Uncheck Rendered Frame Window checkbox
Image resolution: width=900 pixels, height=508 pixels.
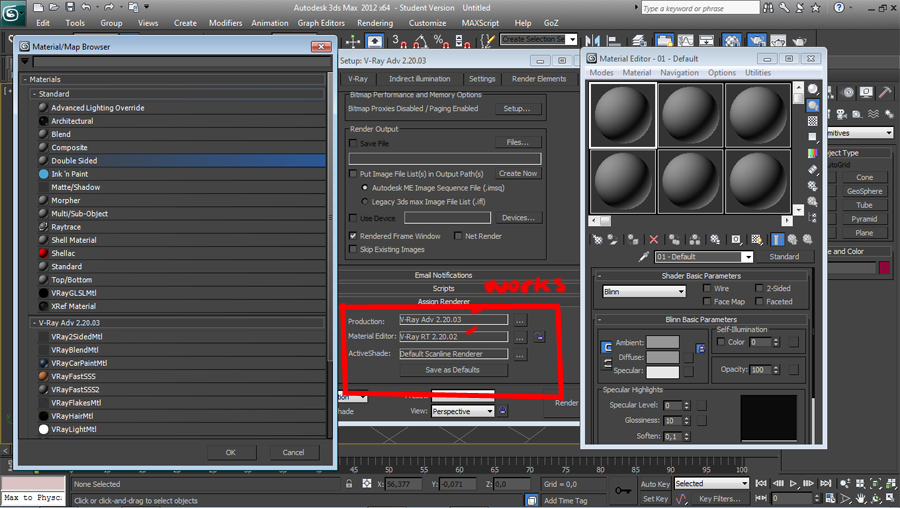pos(353,236)
